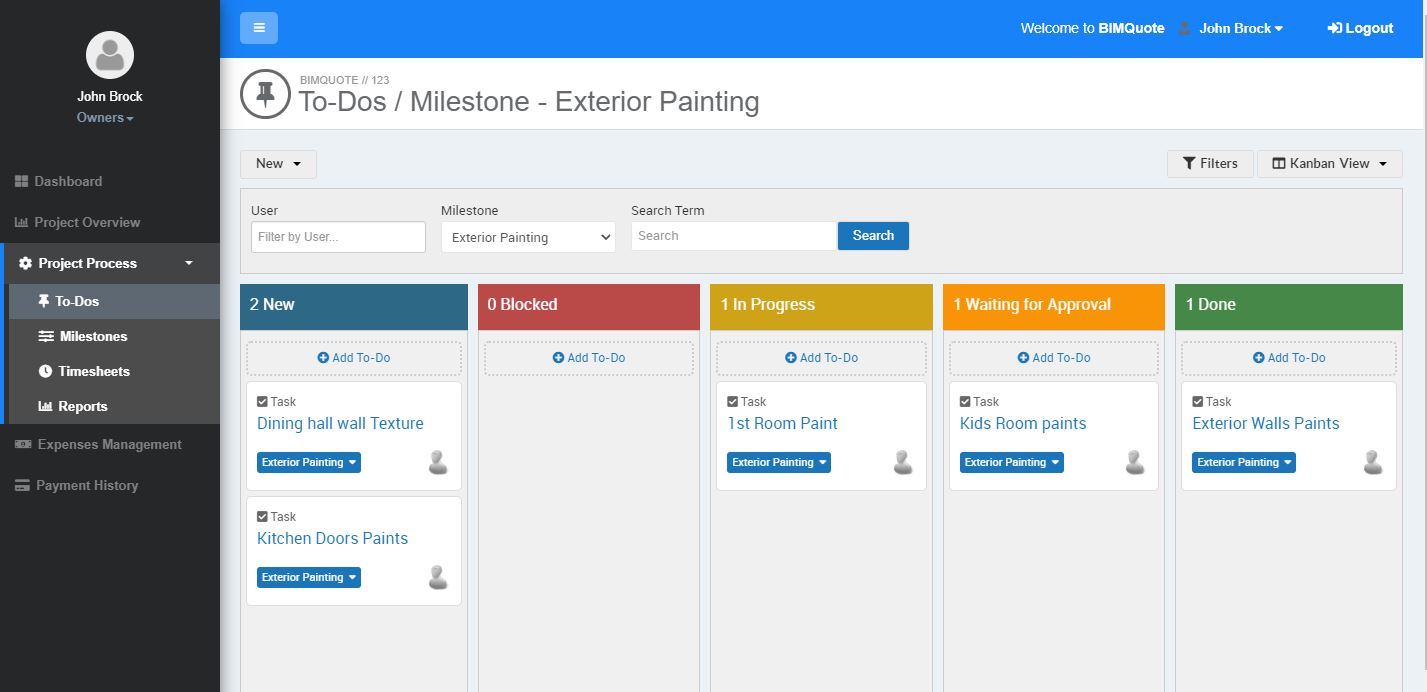Open the Kids Room paints task
Screen dimensions: 1427x692
[x=1023, y=424]
